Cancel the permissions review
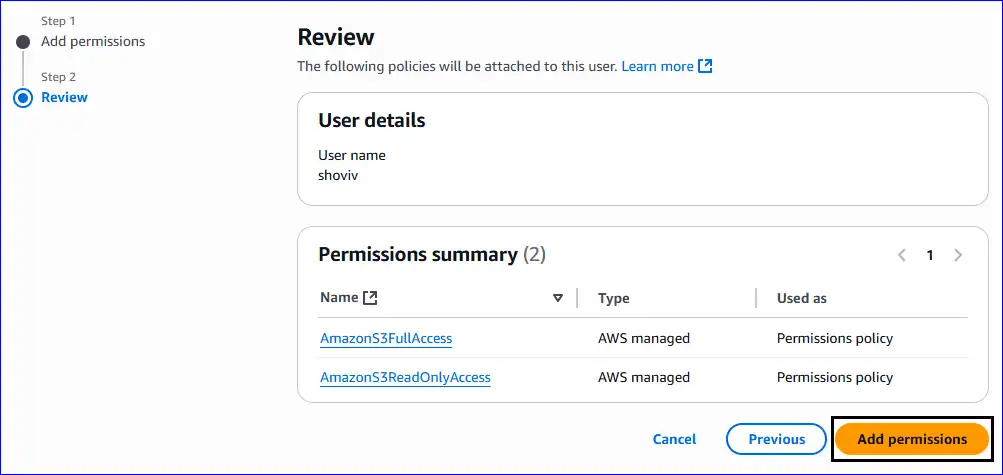 coord(674,439)
